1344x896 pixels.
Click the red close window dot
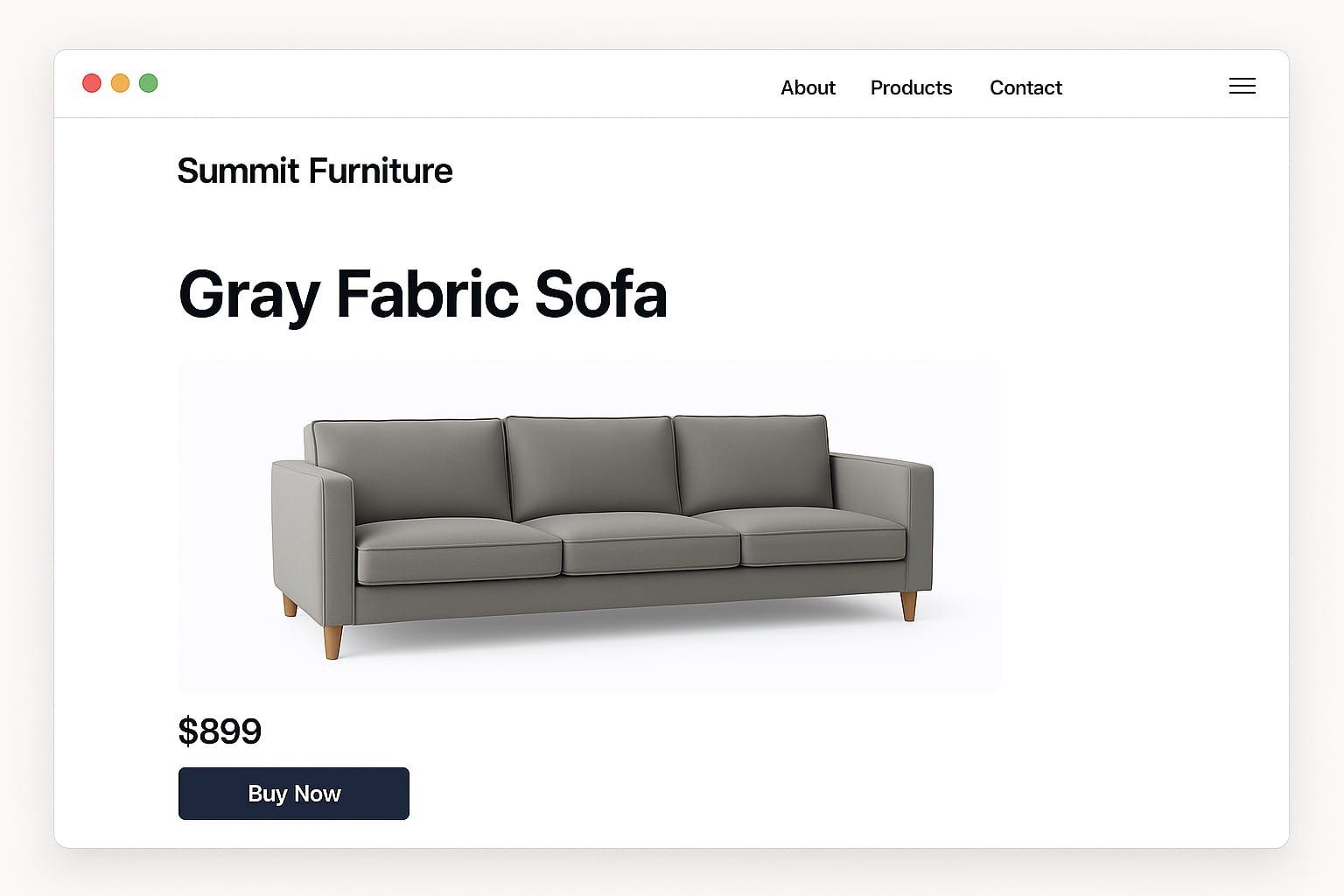pyautogui.click(x=92, y=83)
